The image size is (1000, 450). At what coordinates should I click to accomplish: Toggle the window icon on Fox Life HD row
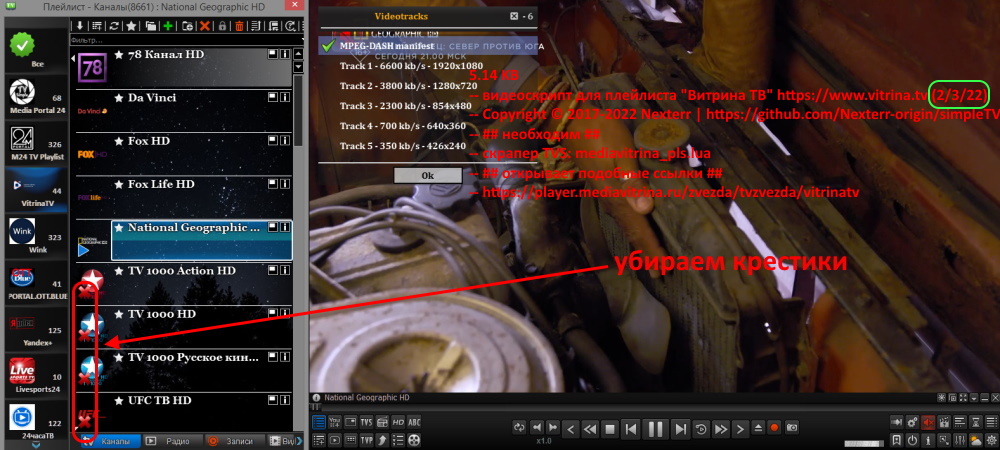pyautogui.click(x=272, y=184)
